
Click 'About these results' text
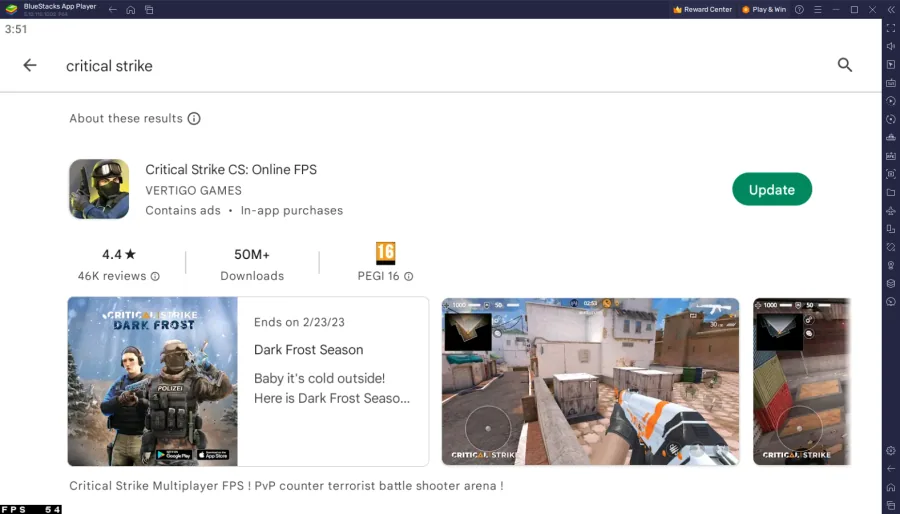pyautogui.click(x=126, y=119)
